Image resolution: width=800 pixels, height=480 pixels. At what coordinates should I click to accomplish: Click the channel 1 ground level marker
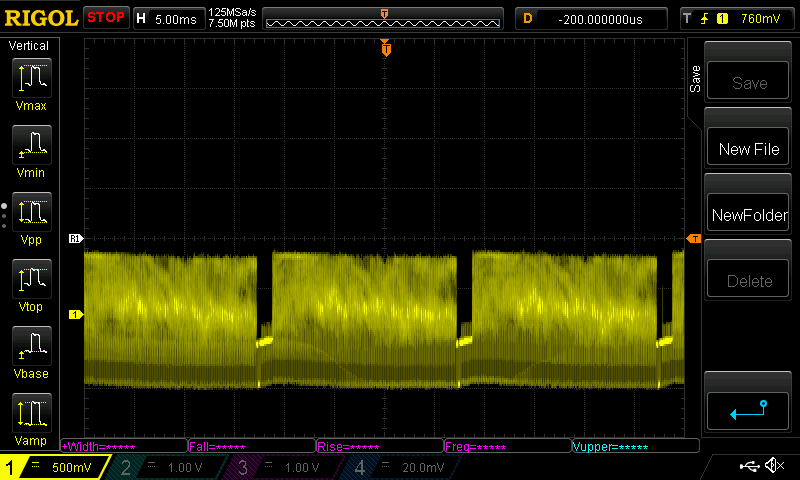tap(76, 315)
